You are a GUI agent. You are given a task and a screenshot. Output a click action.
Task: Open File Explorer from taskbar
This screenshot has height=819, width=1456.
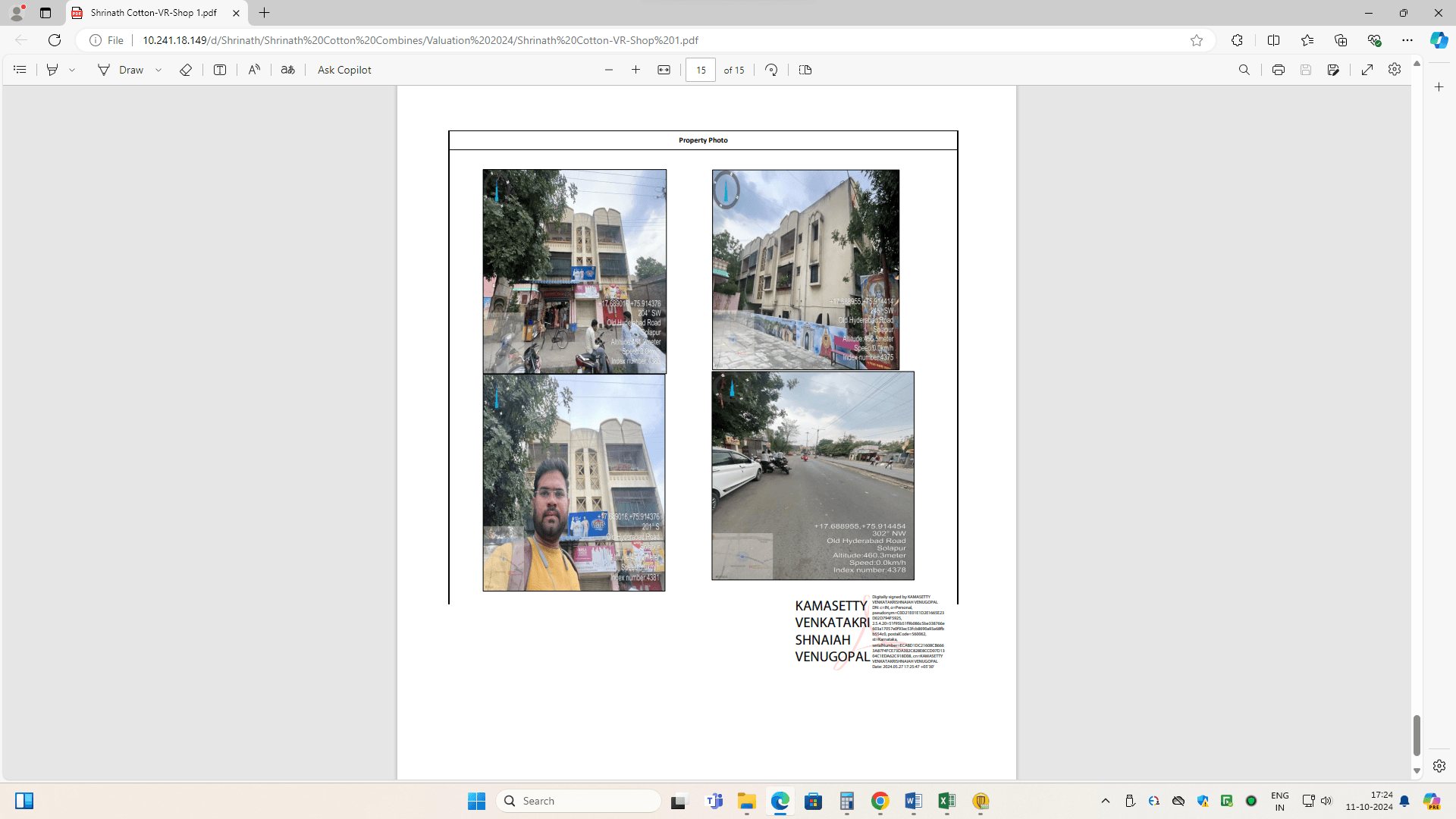pos(747,801)
